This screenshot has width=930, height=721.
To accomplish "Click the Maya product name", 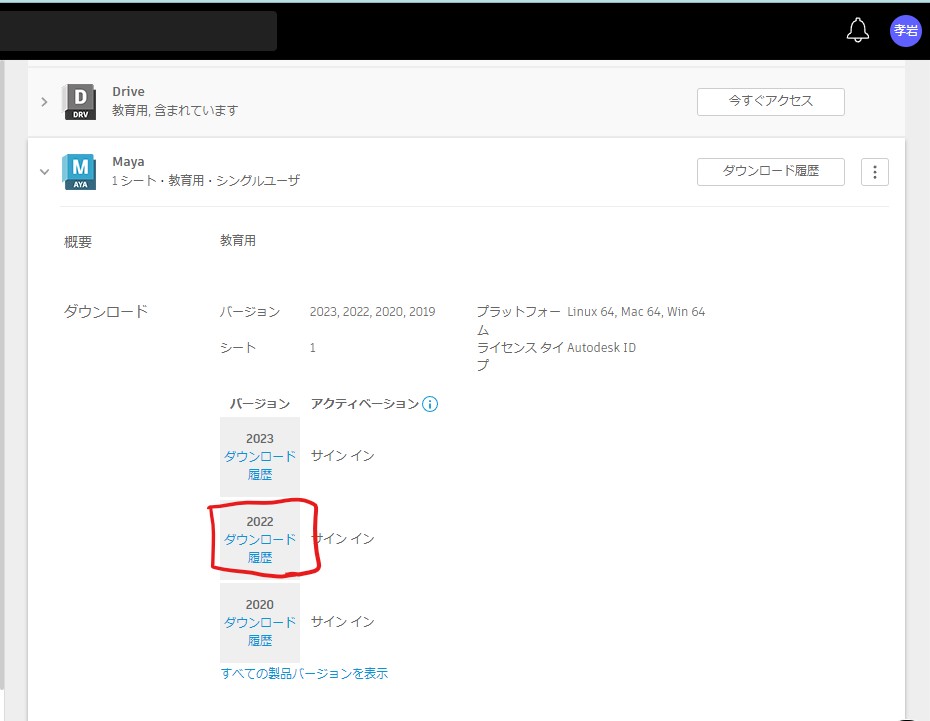I will point(128,161).
